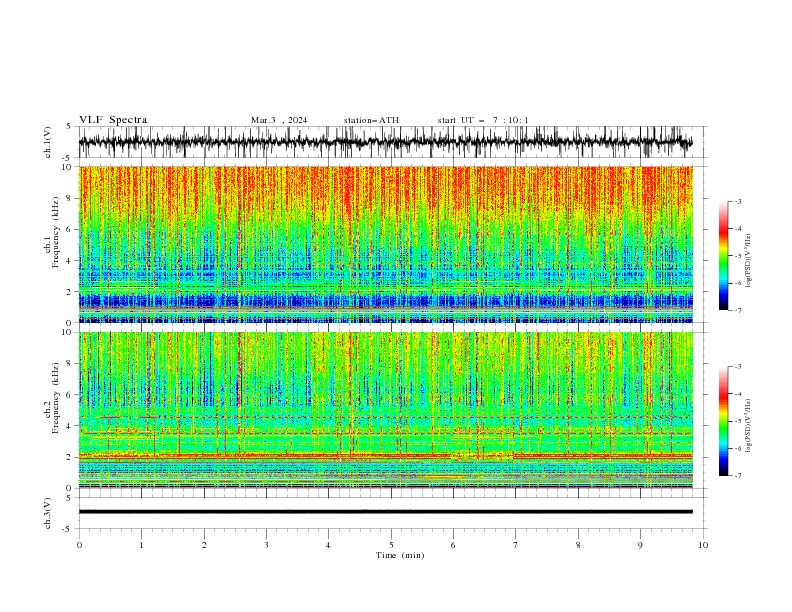
Task: Click the "-7" tick on the lower color bar
Action: tap(737, 475)
